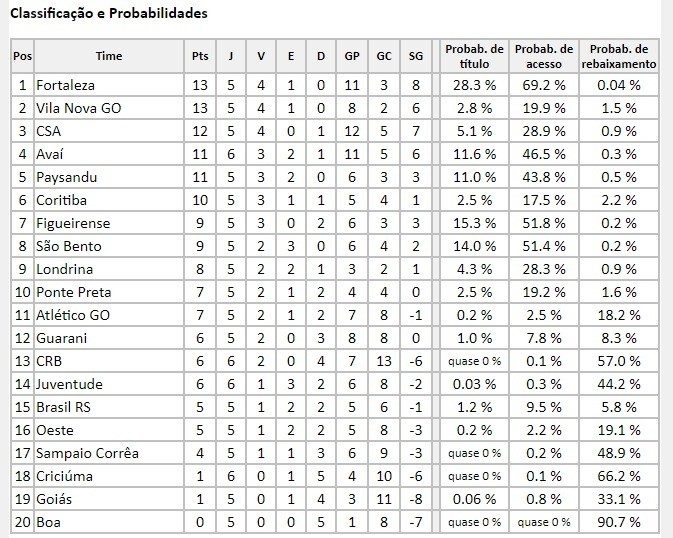Image resolution: width=673 pixels, height=538 pixels.
Task: Select Boa's 90.7 % relegation cell
Action: click(619, 522)
